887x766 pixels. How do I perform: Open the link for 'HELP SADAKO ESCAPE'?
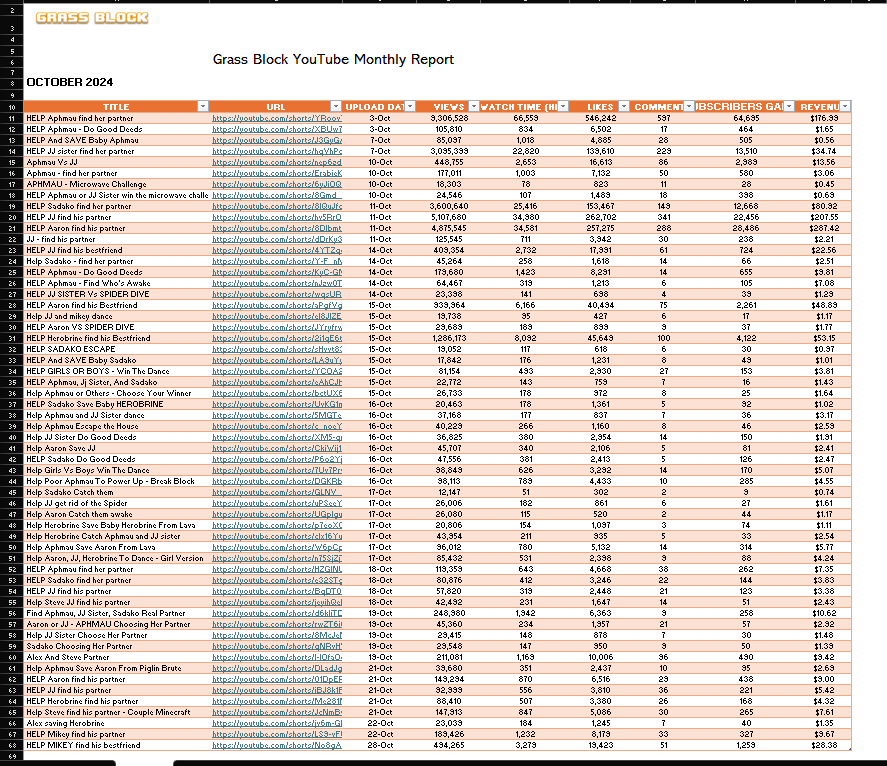click(277, 349)
